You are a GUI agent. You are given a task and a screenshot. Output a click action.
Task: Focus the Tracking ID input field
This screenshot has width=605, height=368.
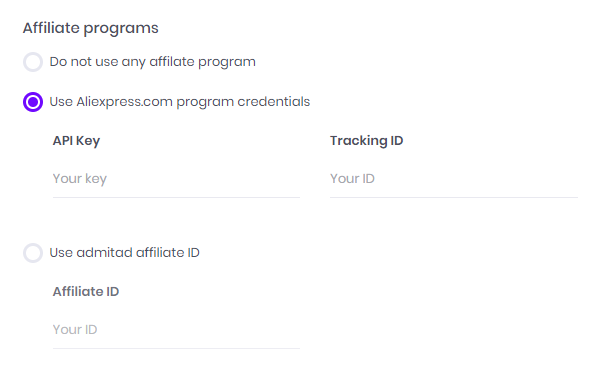click(x=454, y=179)
